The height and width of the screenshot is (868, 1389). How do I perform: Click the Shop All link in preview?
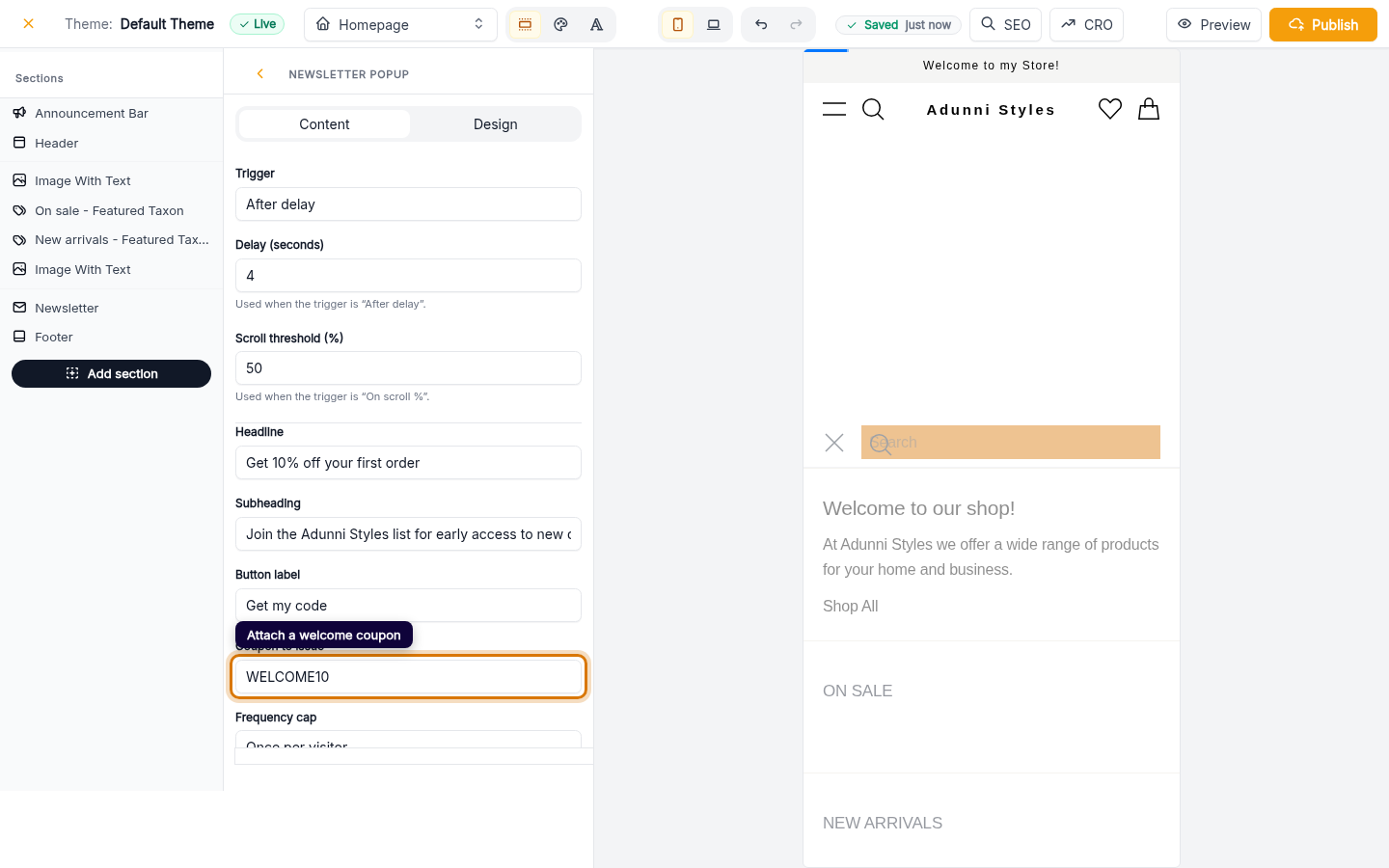coord(850,606)
